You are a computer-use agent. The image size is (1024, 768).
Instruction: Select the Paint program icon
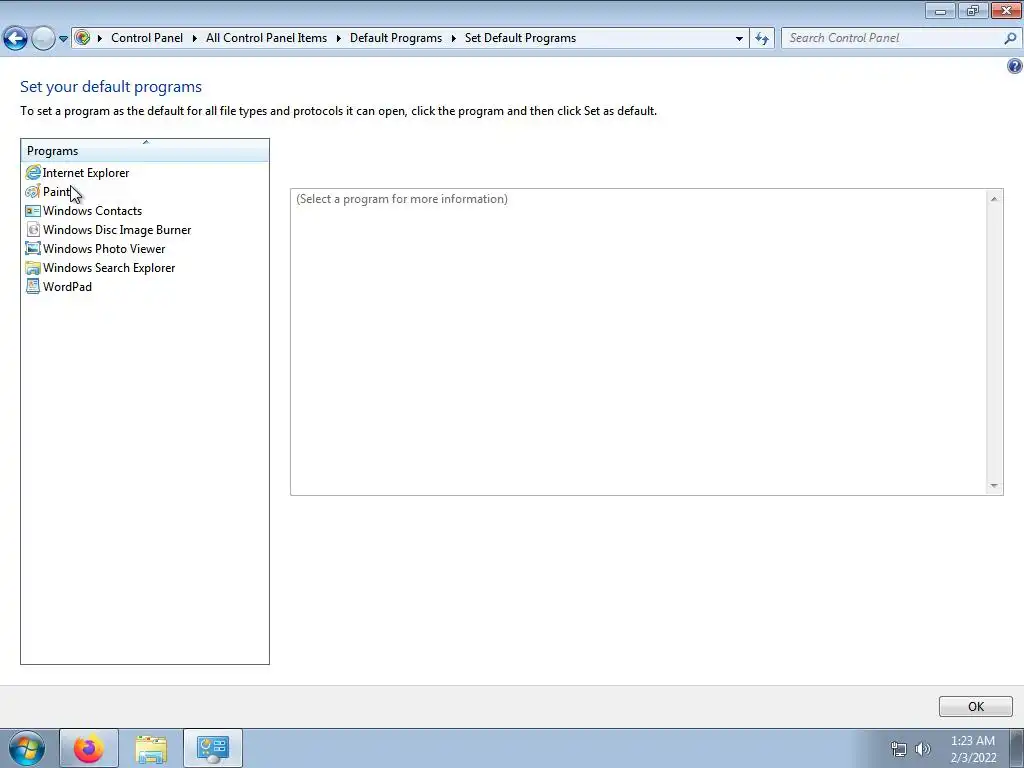(x=33, y=191)
